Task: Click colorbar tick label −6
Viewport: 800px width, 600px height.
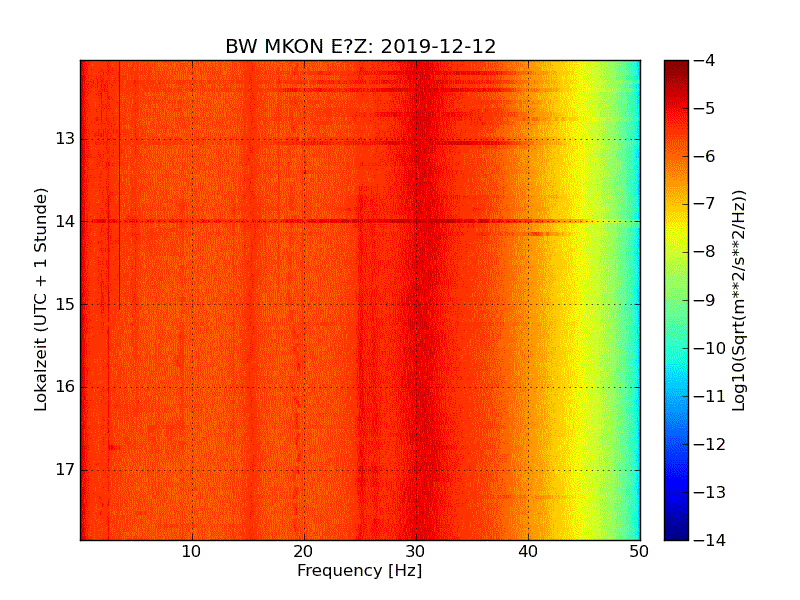Action: click(705, 157)
